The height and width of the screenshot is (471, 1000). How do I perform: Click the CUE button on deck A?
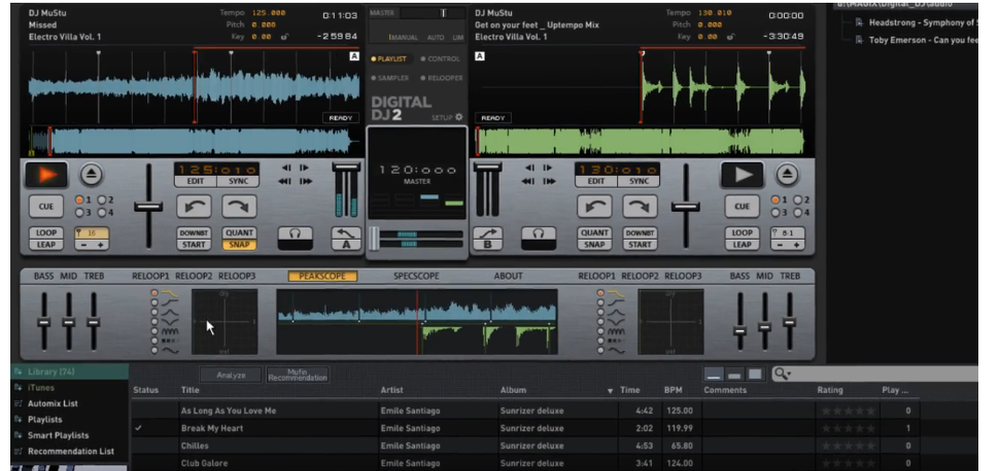pos(46,207)
